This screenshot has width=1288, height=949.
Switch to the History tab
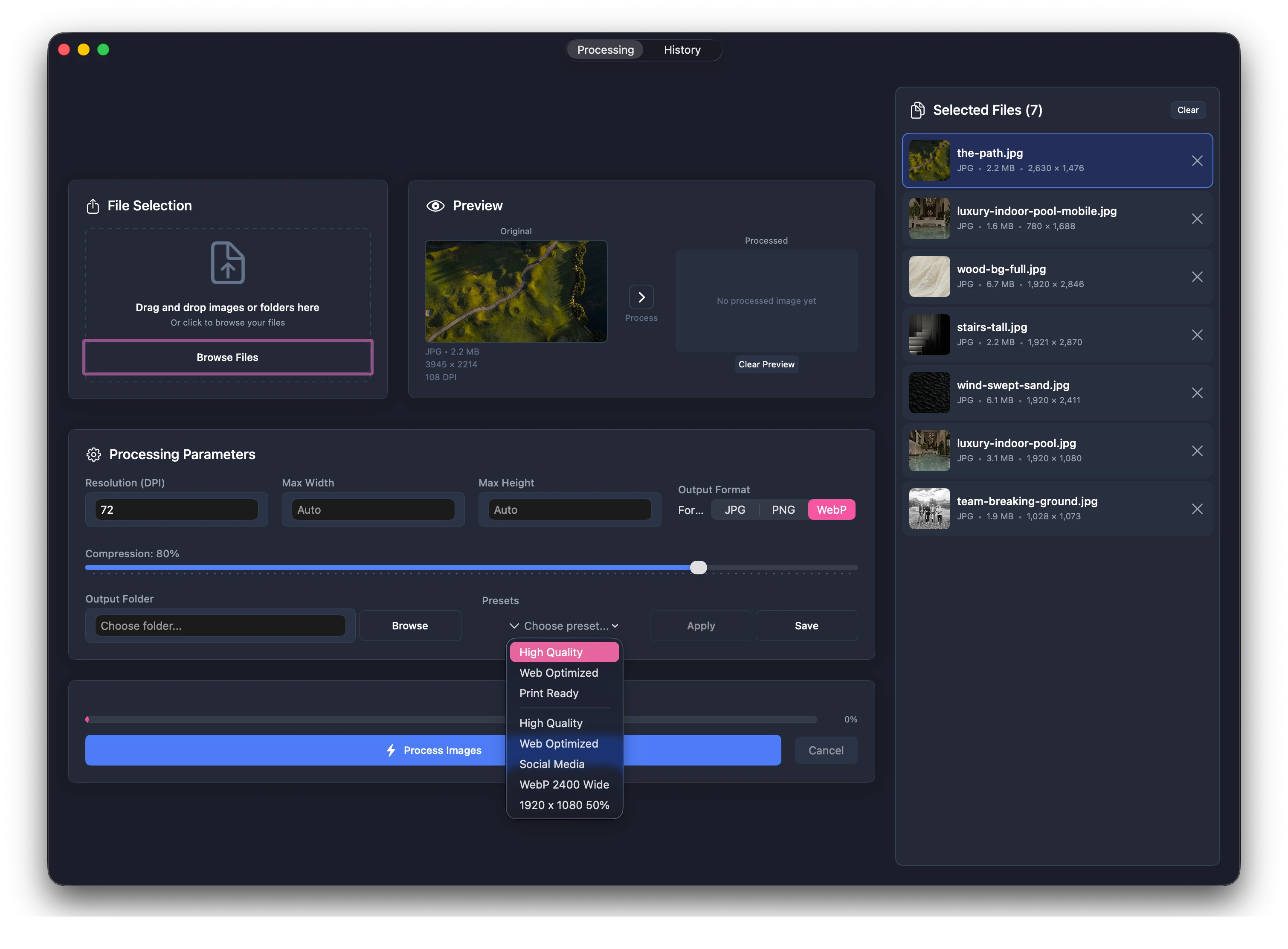pyautogui.click(x=682, y=49)
